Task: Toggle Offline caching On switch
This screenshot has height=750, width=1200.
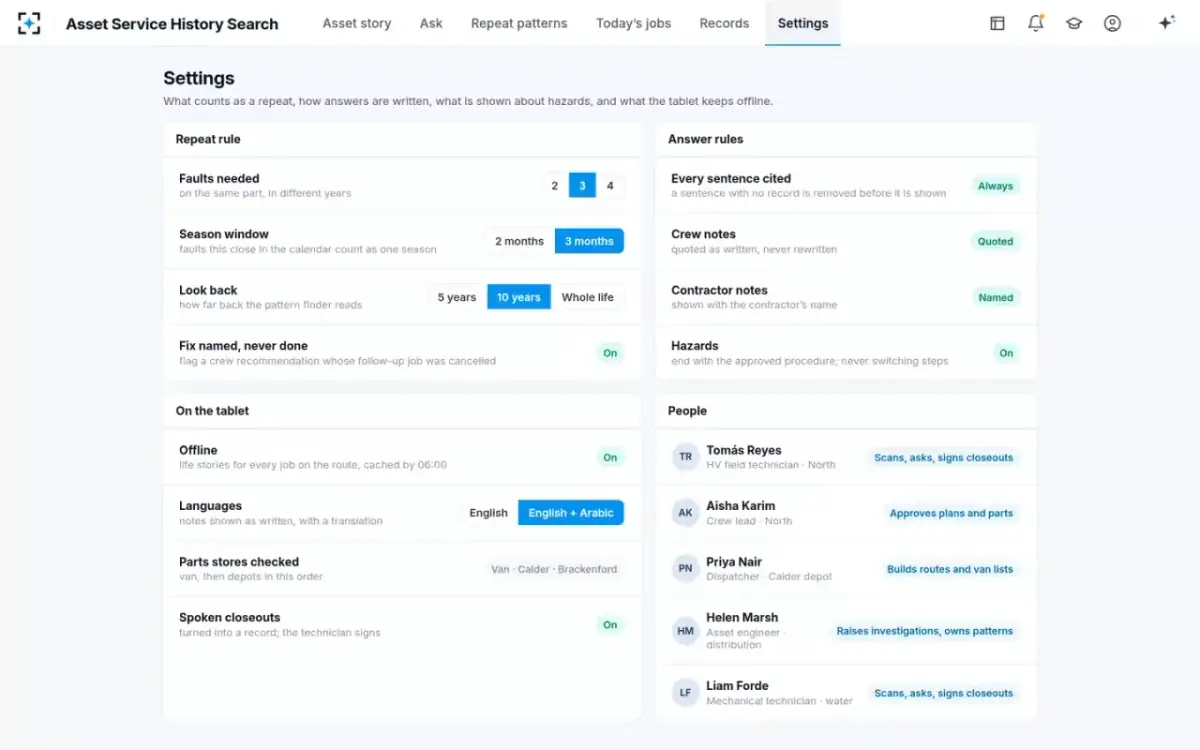Action: coord(610,457)
